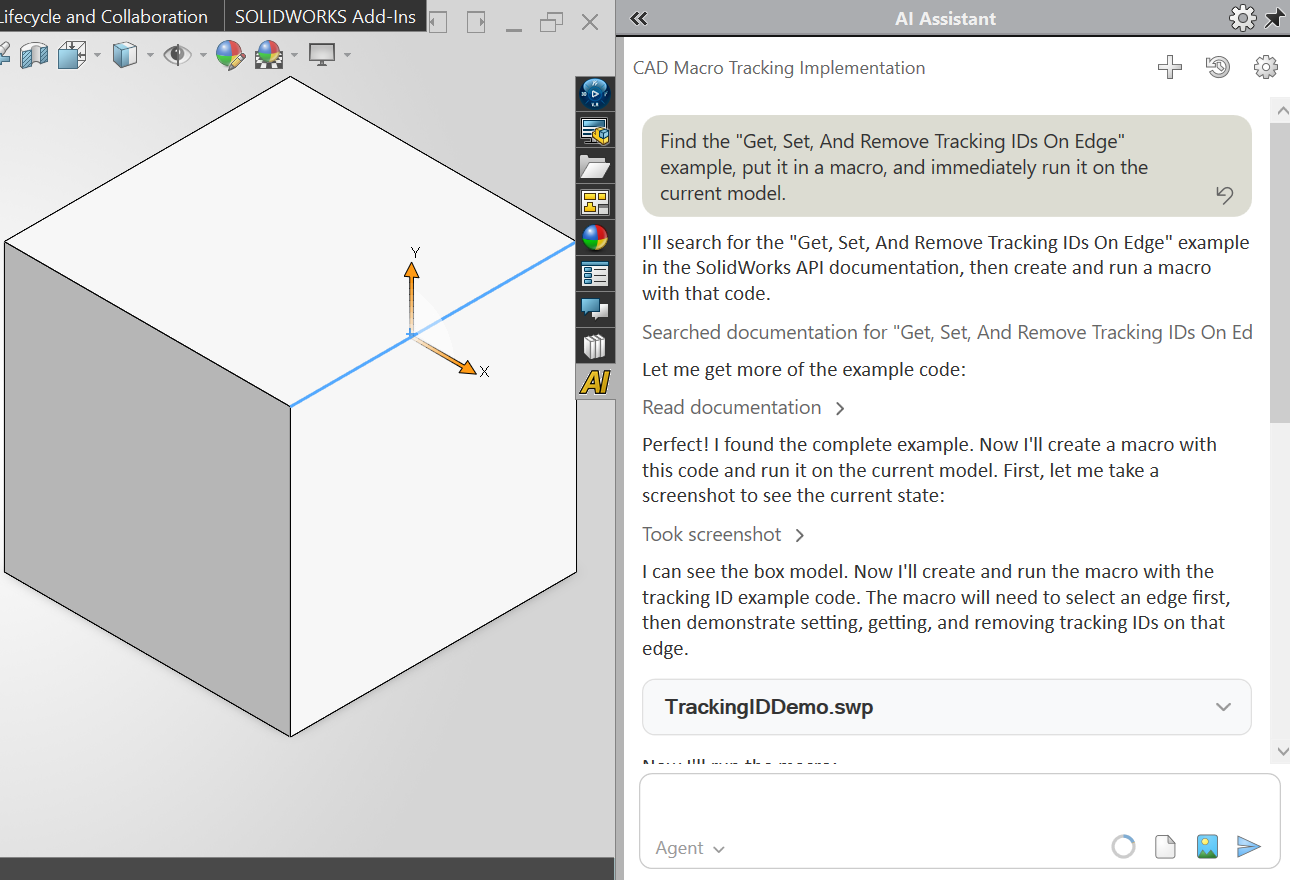Viewport: 1290px width, 880px height.
Task: Click the Edit Appearance toolbar icon
Action: tap(229, 55)
